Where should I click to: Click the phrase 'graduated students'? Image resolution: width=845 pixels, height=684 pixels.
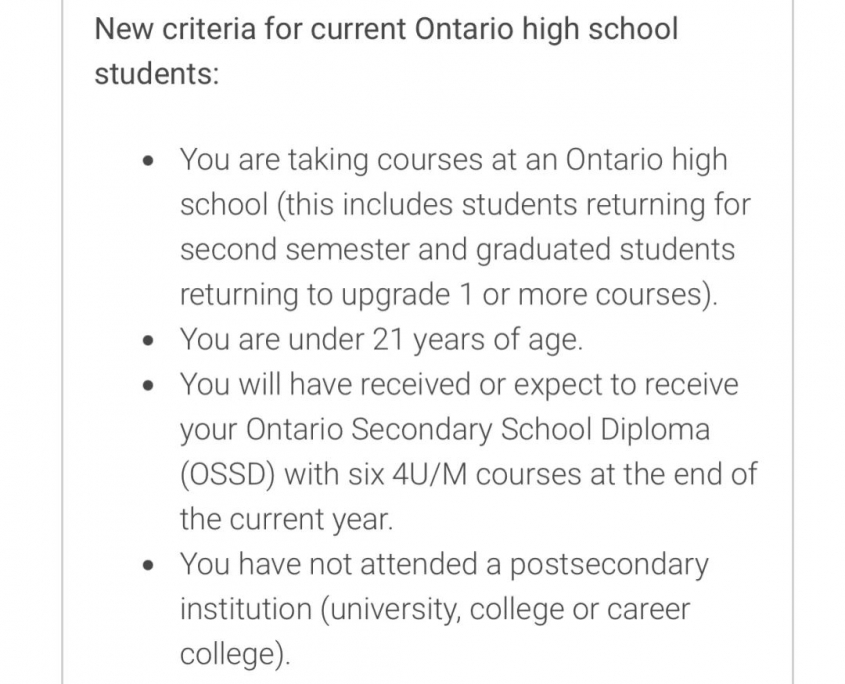tap(606, 251)
